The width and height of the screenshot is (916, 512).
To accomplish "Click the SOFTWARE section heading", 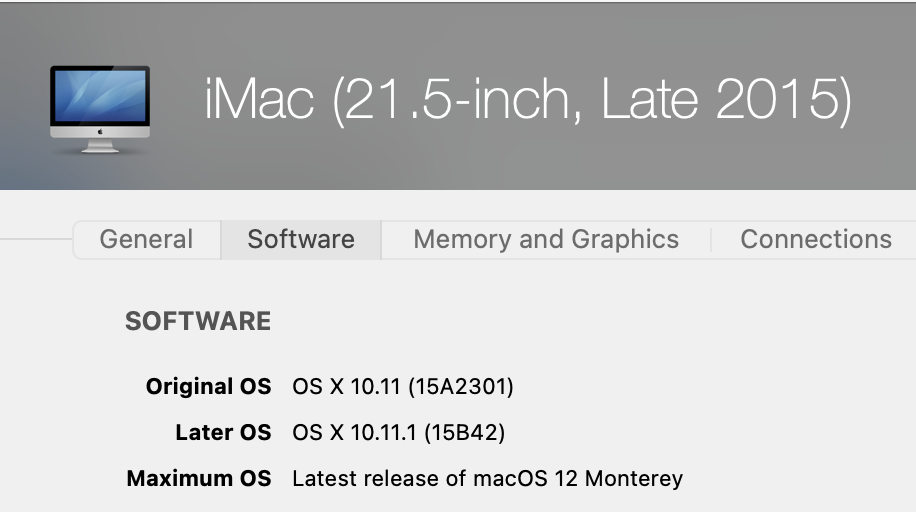I will tap(198, 321).
